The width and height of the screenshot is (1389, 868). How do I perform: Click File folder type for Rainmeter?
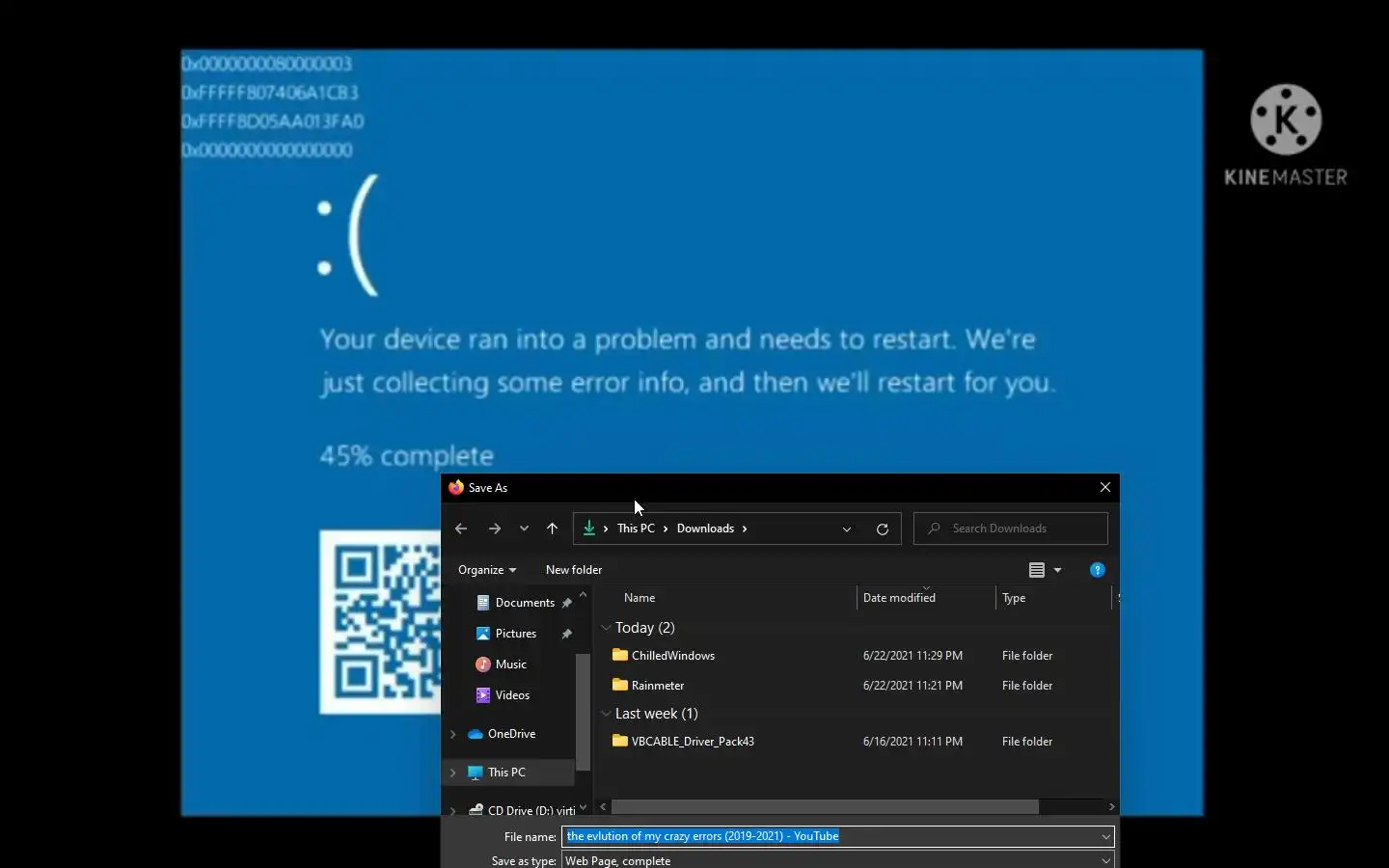pos(1027,686)
